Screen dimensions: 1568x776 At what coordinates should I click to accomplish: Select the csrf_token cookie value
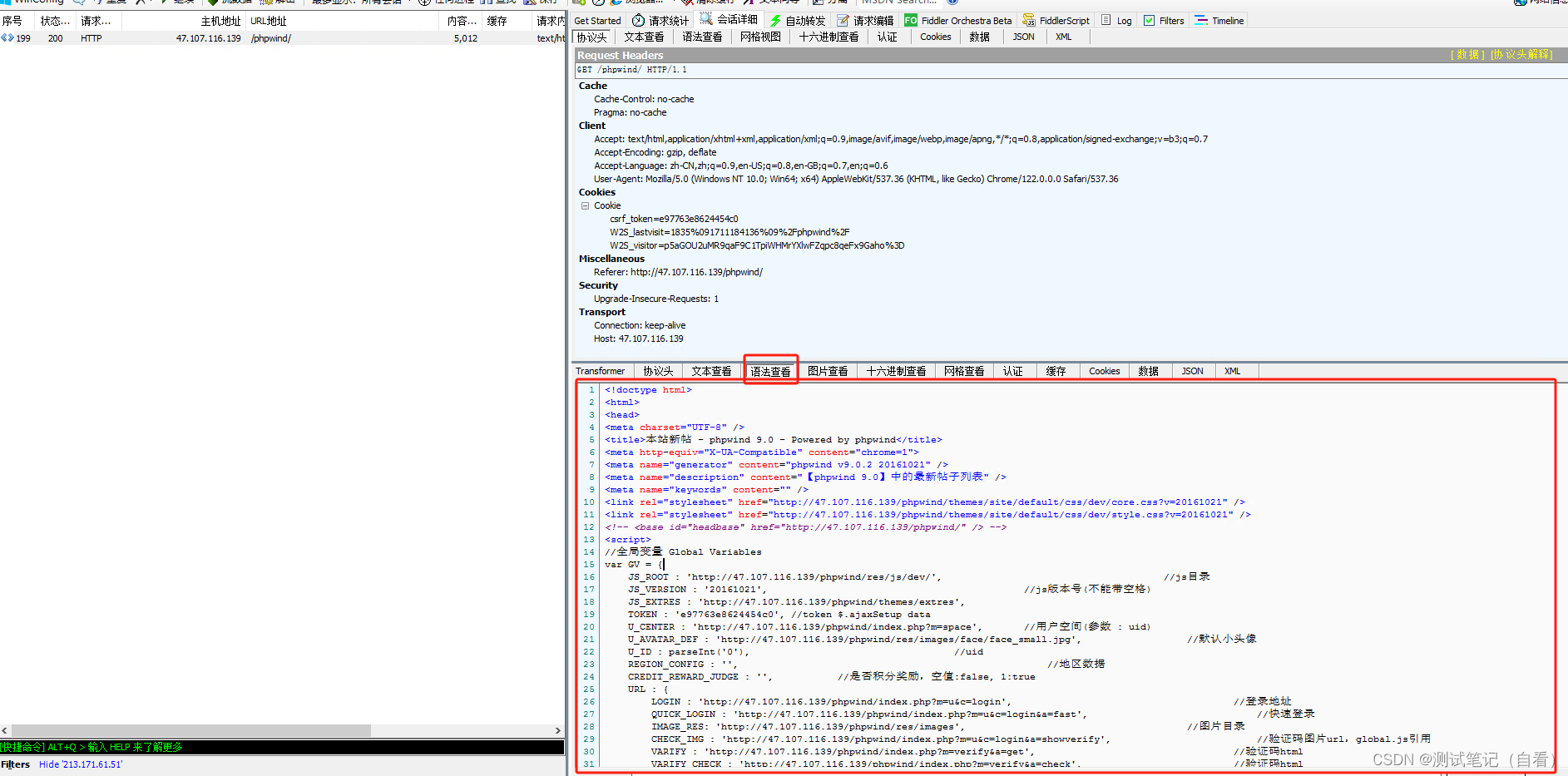pyautogui.click(x=674, y=219)
